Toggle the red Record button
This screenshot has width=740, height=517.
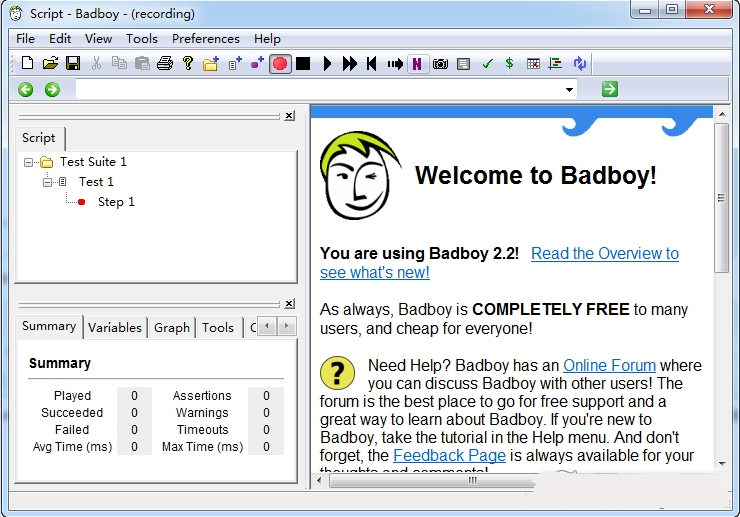pyautogui.click(x=280, y=64)
